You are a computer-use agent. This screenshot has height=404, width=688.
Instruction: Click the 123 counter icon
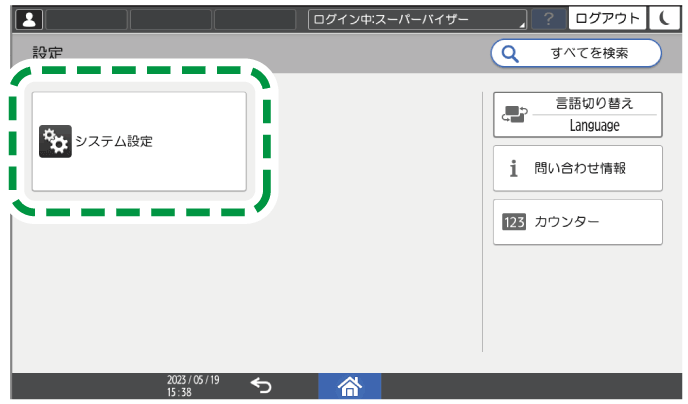click(x=514, y=222)
